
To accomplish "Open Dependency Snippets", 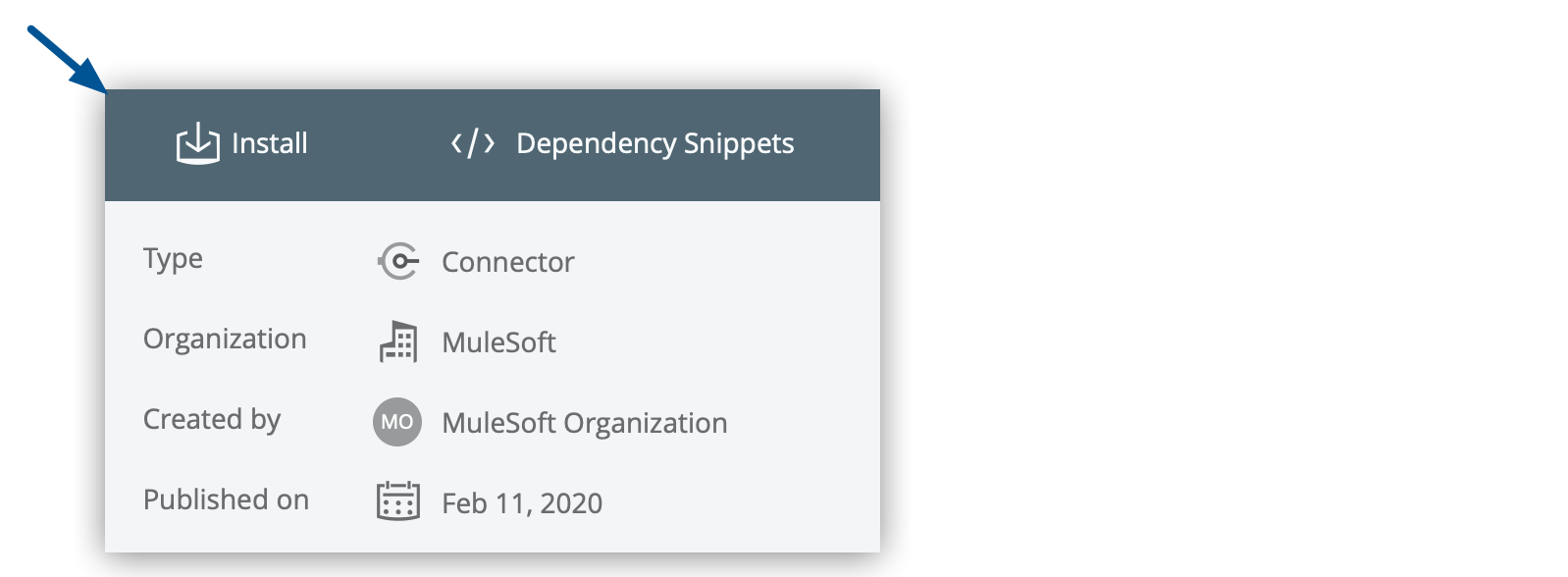I will point(654,143).
